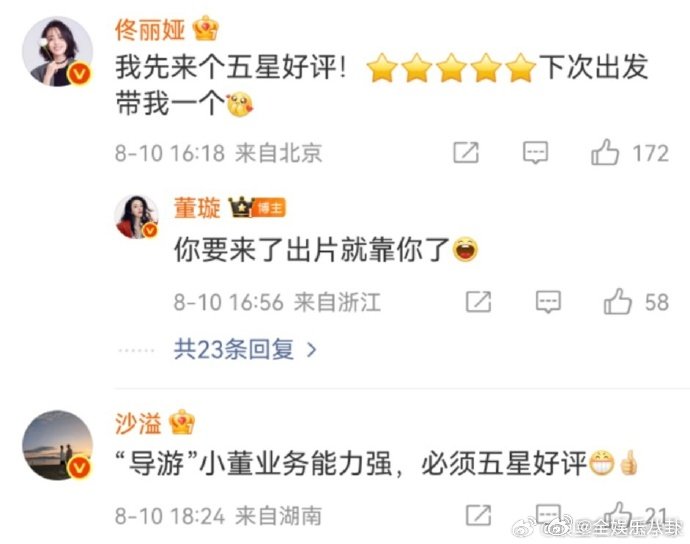Share 佟丽娅's comment via the forward icon
This screenshot has width=690, height=544.
(466, 153)
